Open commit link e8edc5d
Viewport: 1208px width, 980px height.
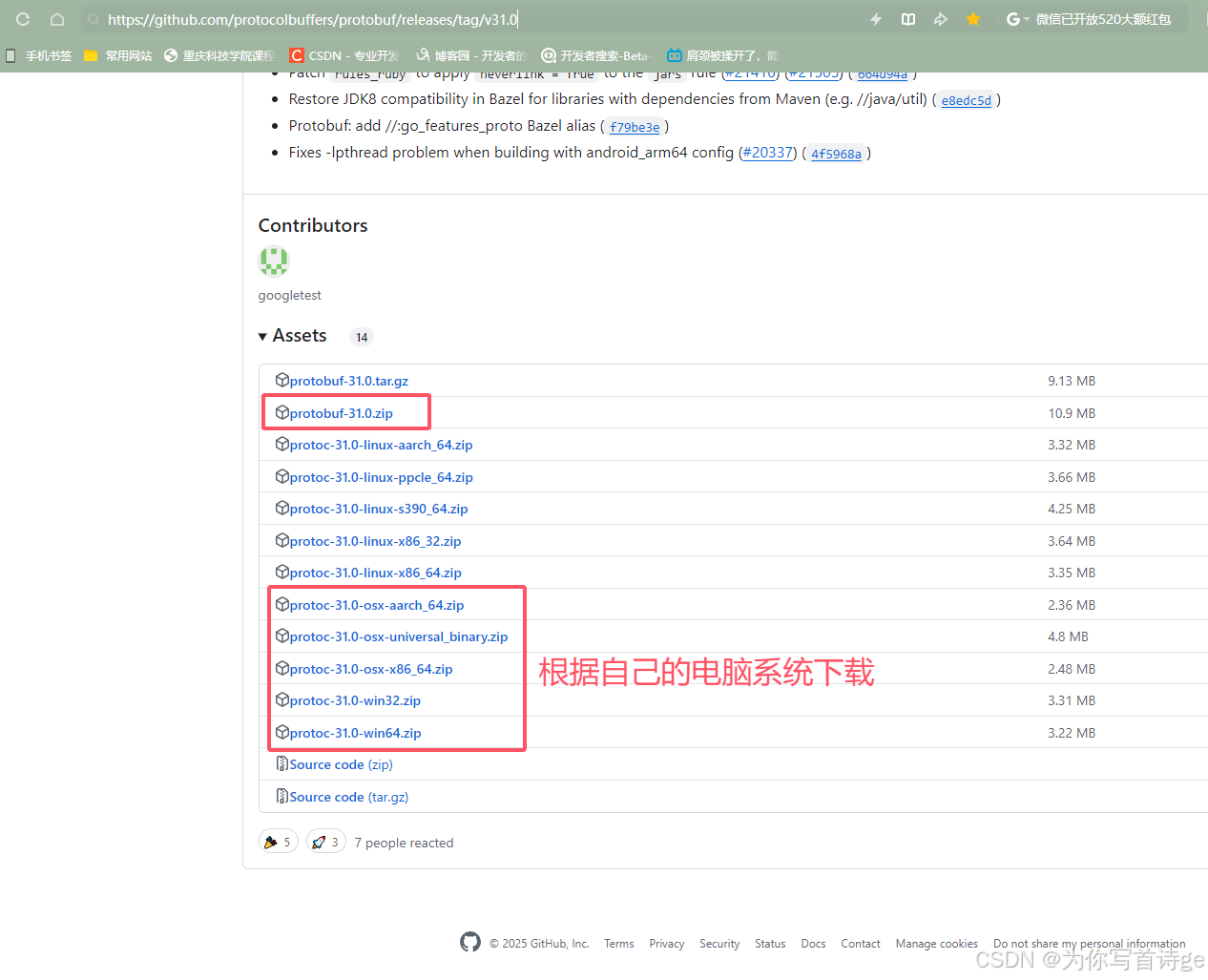pos(967,100)
